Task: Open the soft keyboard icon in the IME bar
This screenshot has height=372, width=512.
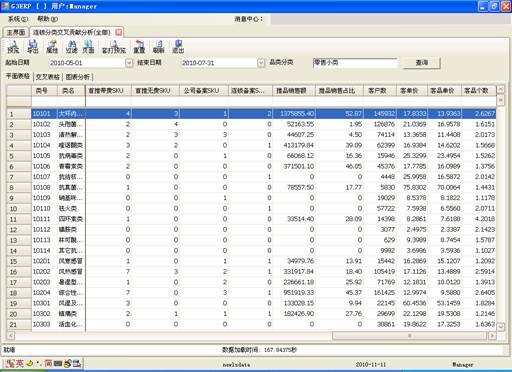Action: 58,364
